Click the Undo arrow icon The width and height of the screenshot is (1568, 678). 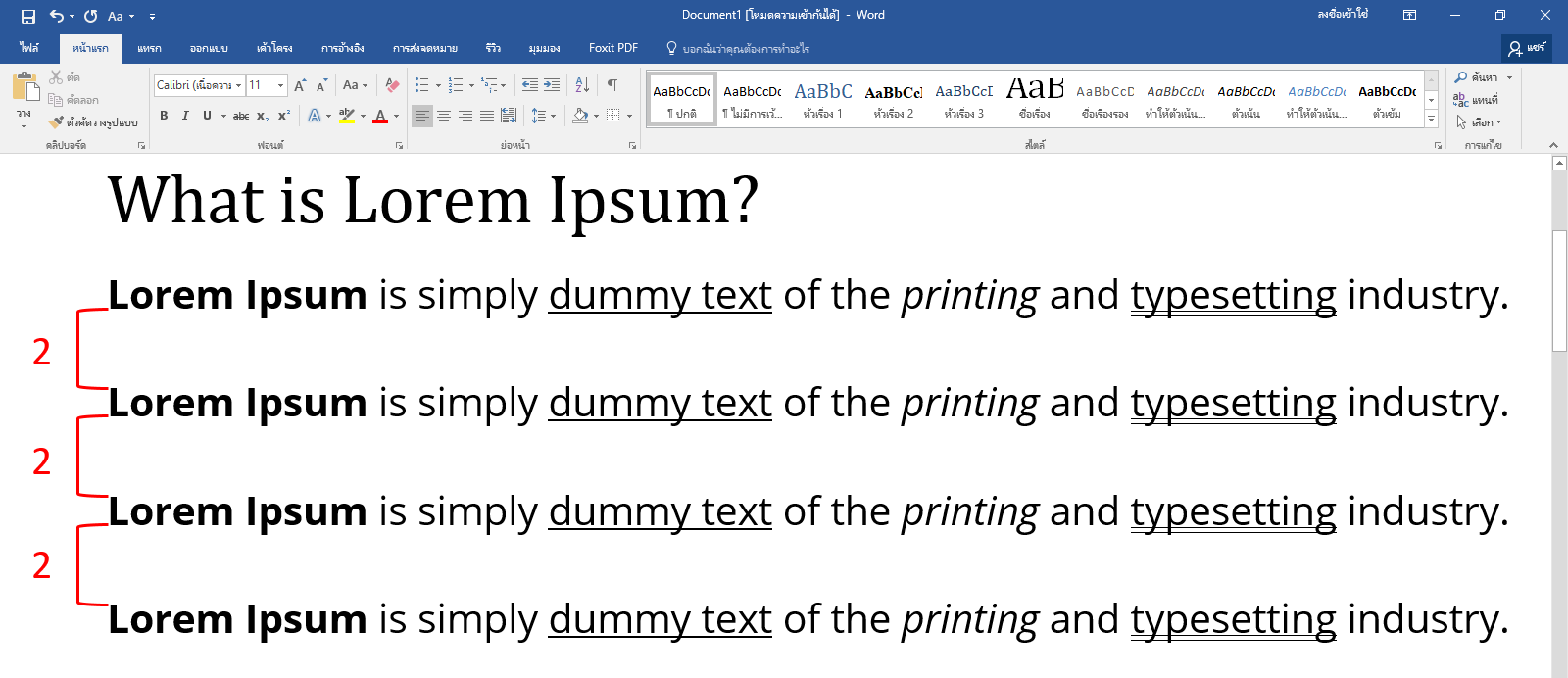[x=57, y=16]
